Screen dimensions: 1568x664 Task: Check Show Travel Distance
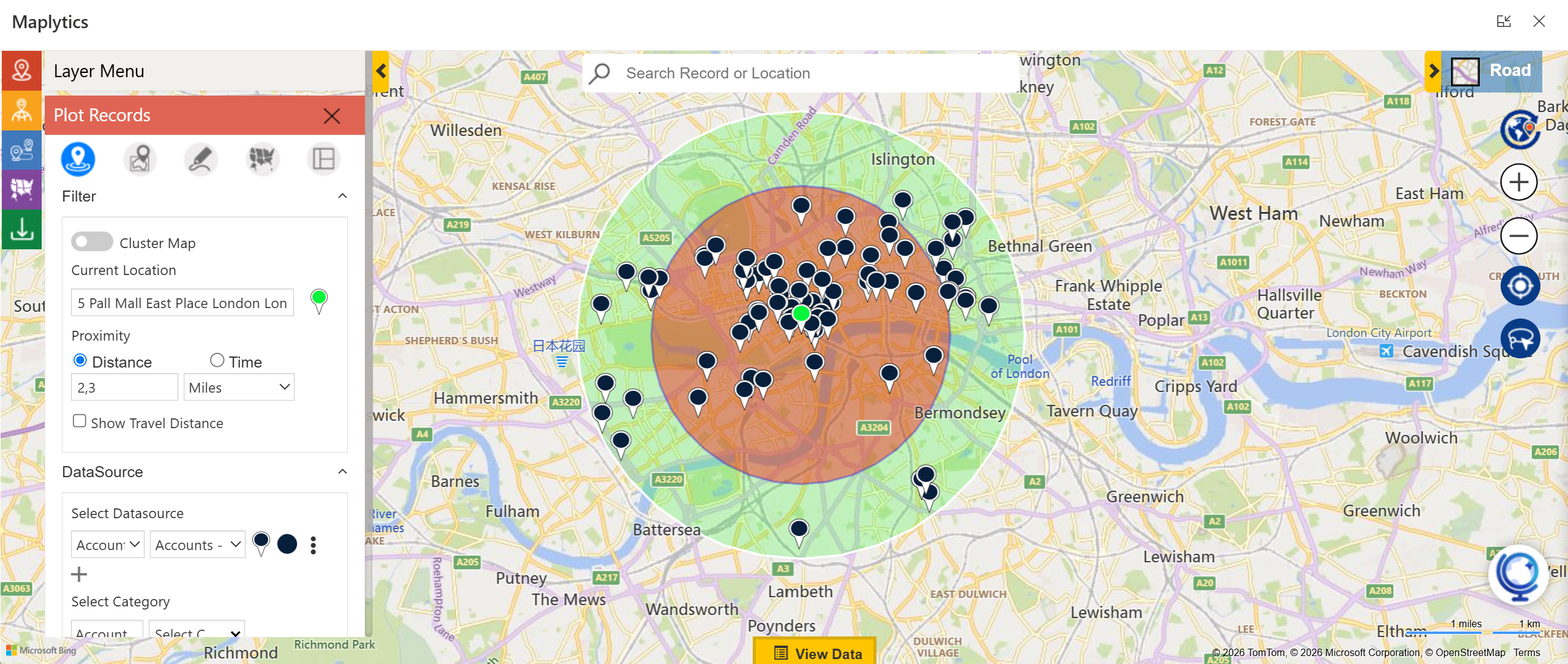pos(79,421)
